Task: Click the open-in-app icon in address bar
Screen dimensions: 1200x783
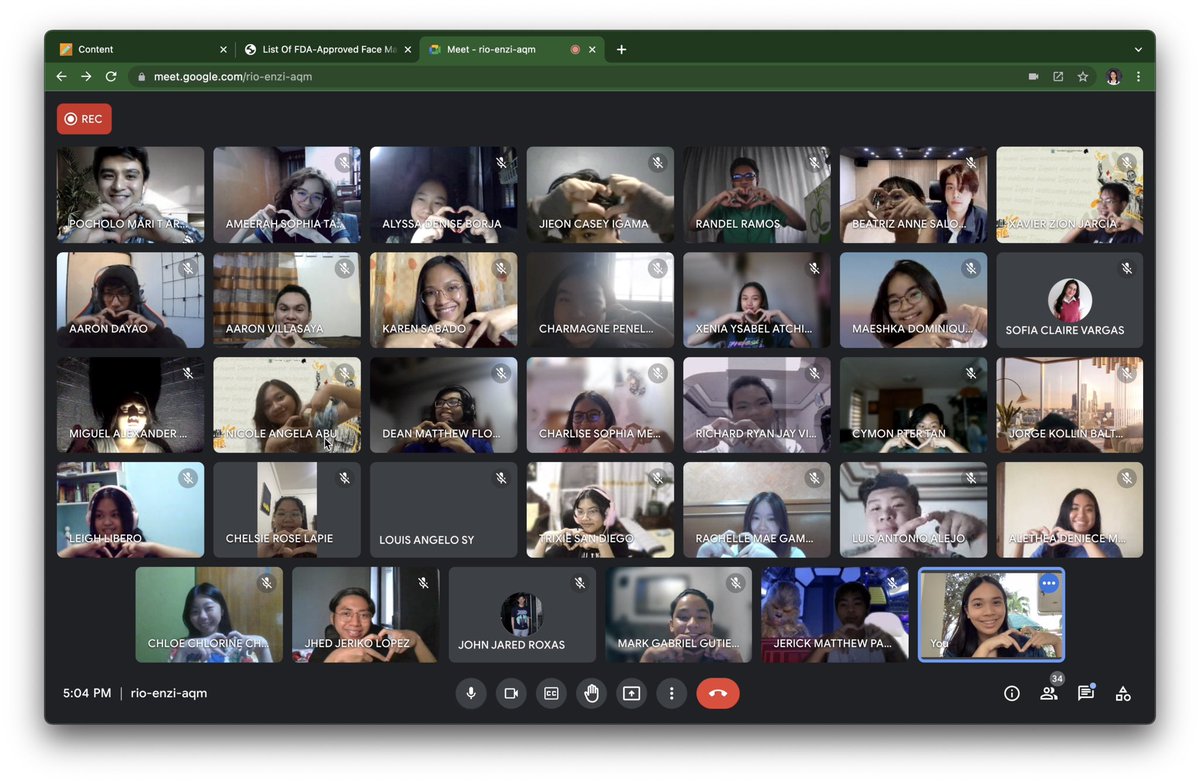Action: click(x=1058, y=76)
